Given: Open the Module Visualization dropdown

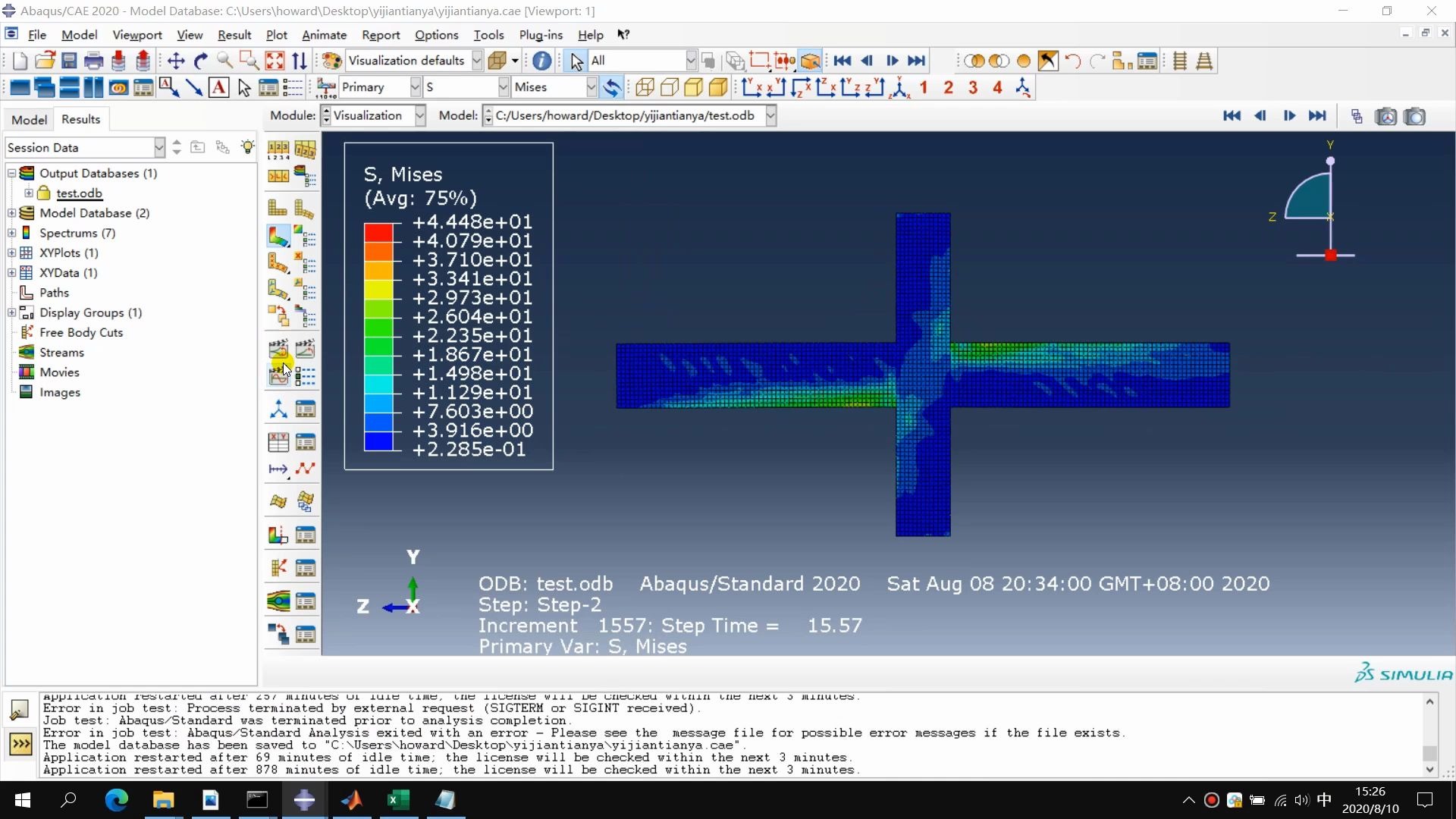Looking at the screenshot, I should [x=420, y=115].
